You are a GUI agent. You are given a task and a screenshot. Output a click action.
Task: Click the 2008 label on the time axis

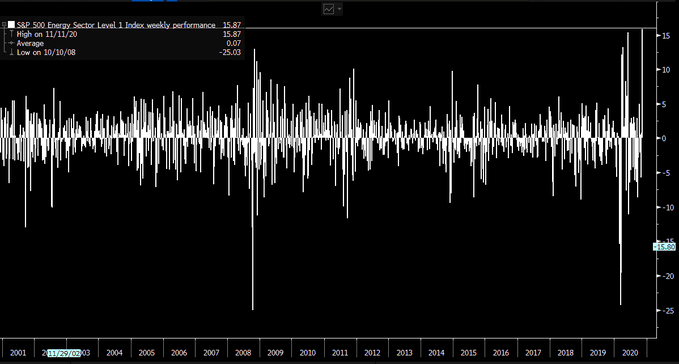coord(243,353)
